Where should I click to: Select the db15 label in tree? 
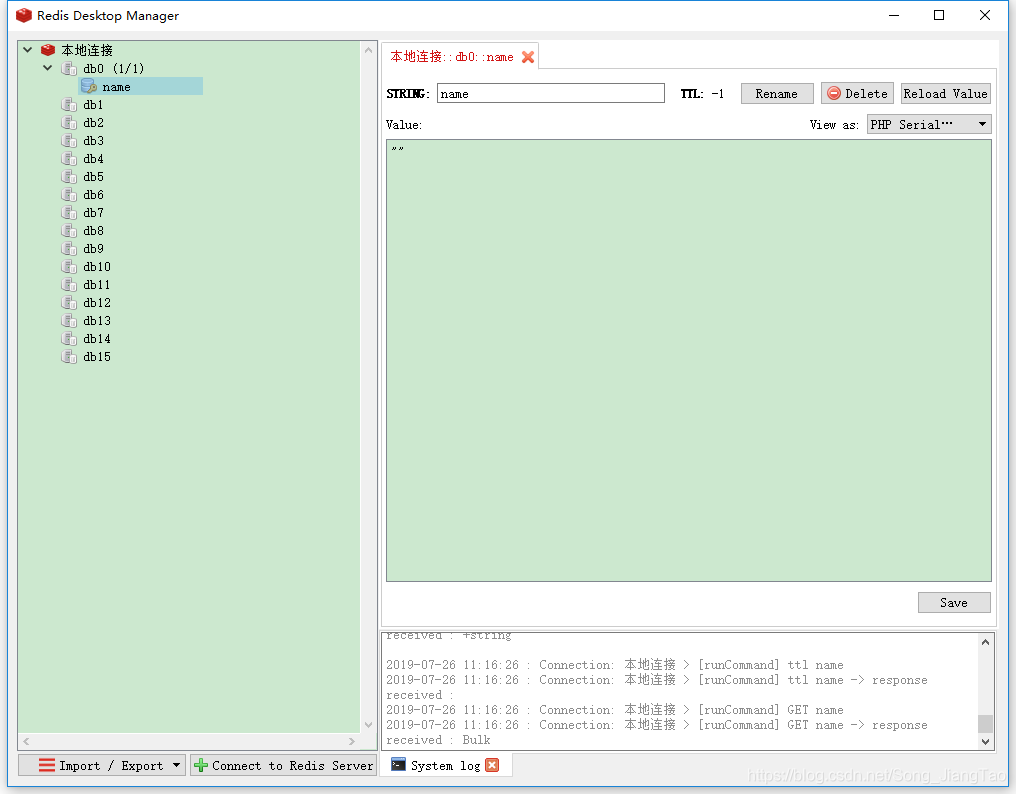(97, 356)
